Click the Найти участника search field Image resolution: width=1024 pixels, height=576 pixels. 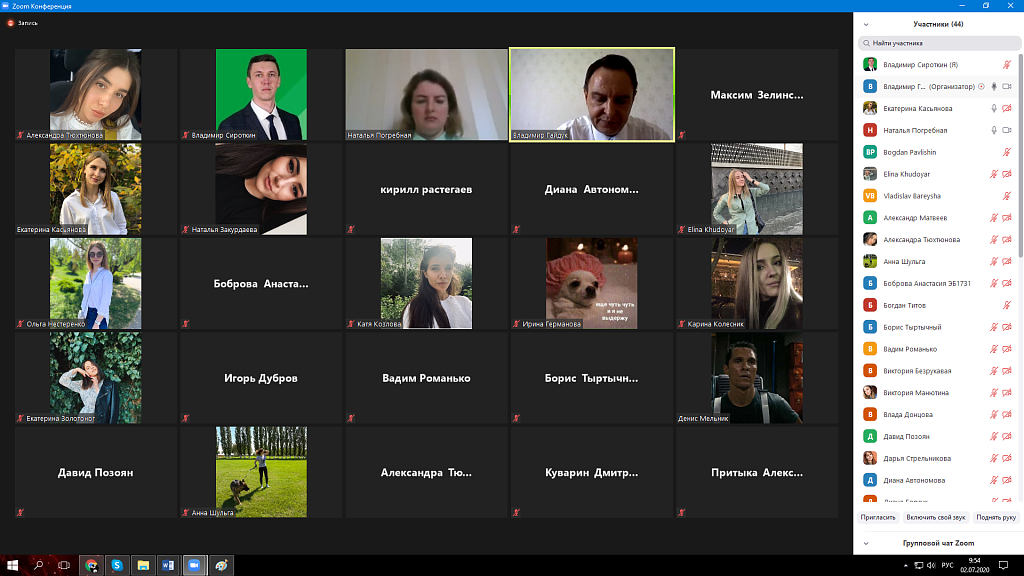point(939,43)
